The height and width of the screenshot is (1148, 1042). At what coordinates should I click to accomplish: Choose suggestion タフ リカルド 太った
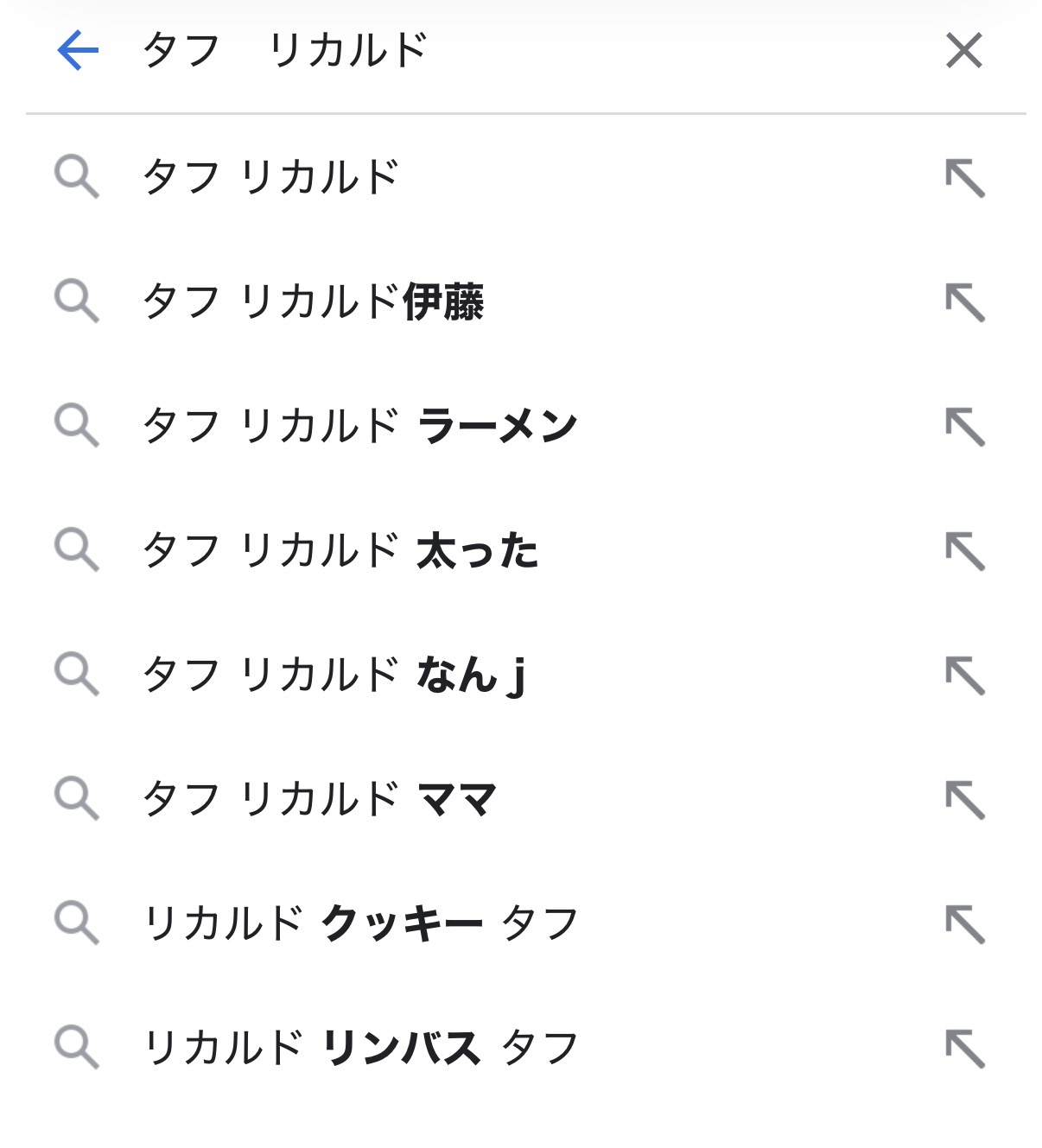(x=340, y=550)
